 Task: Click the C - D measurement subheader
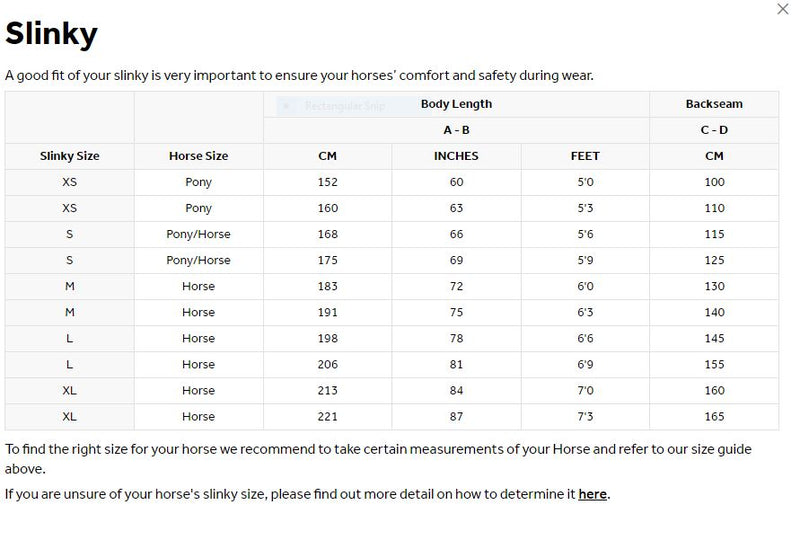click(x=714, y=130)
